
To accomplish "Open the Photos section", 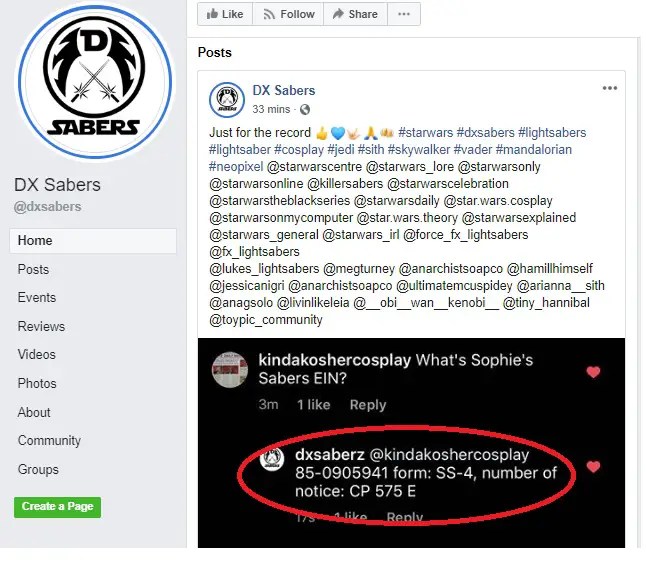I will click(37, 384).
